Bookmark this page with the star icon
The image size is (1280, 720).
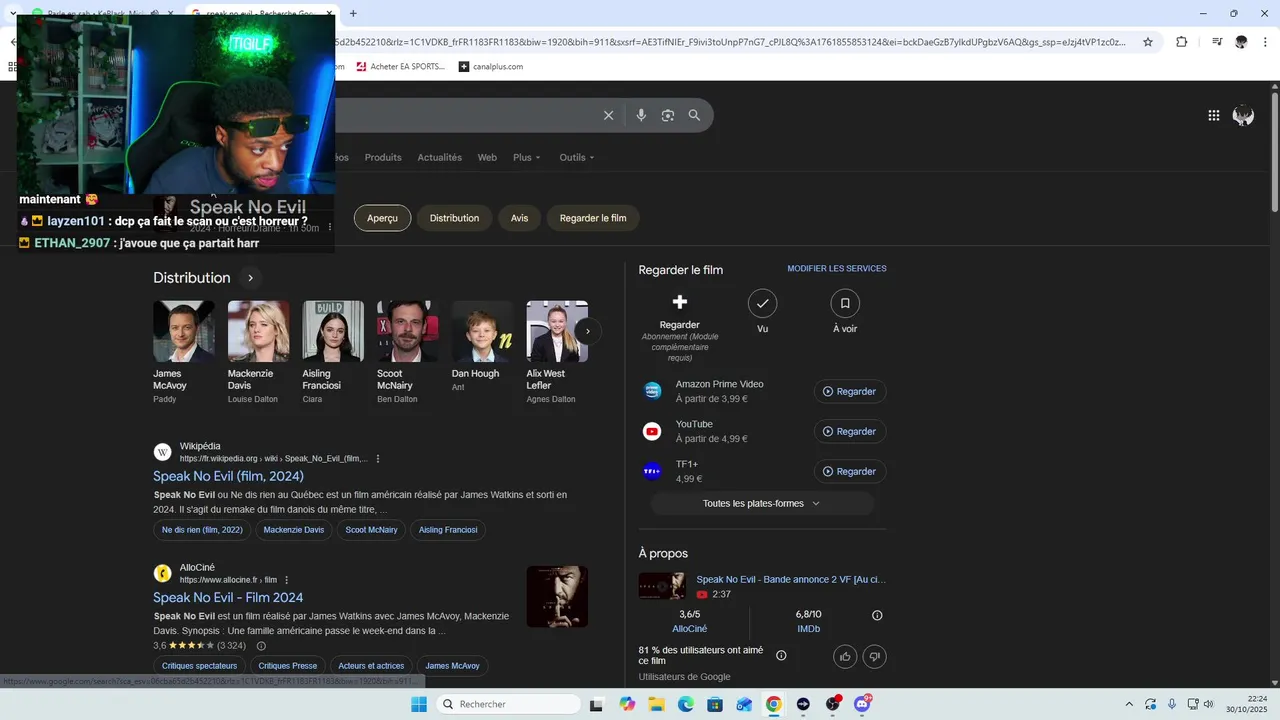1148,42
